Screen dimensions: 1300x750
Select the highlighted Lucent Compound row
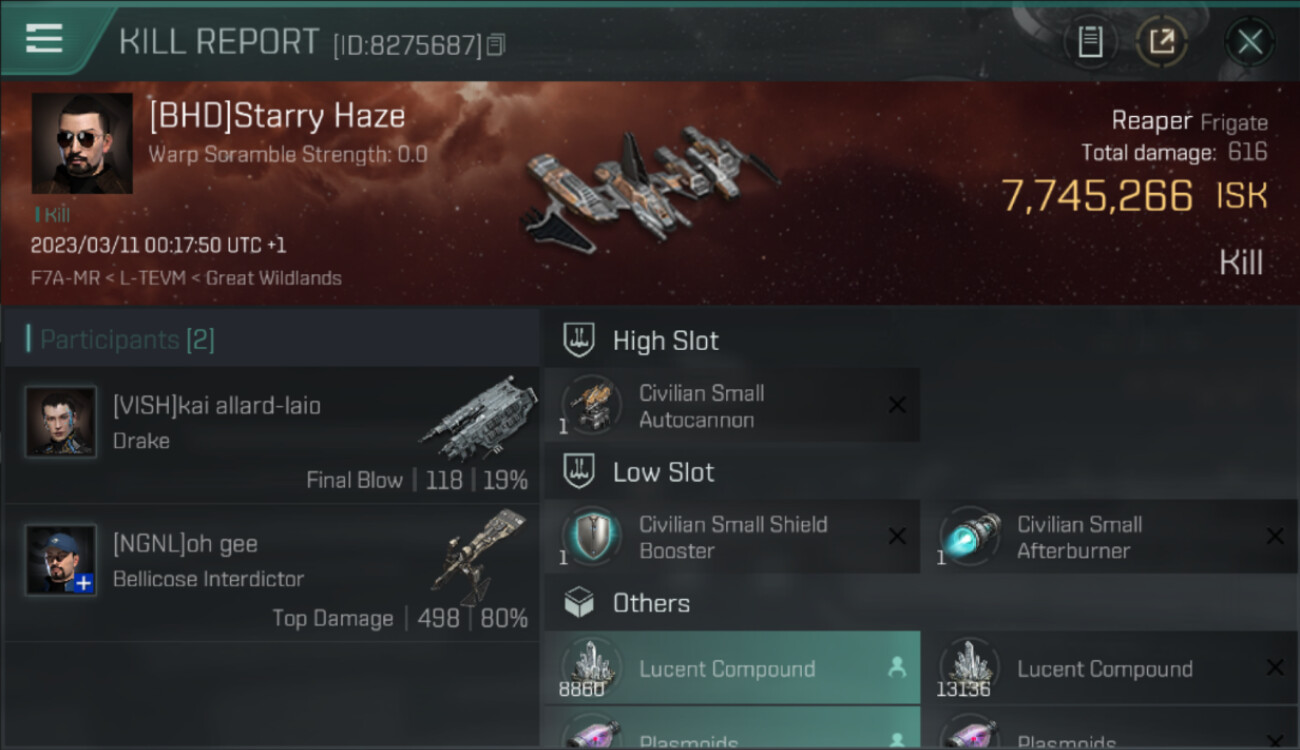[x=732, y=668]
